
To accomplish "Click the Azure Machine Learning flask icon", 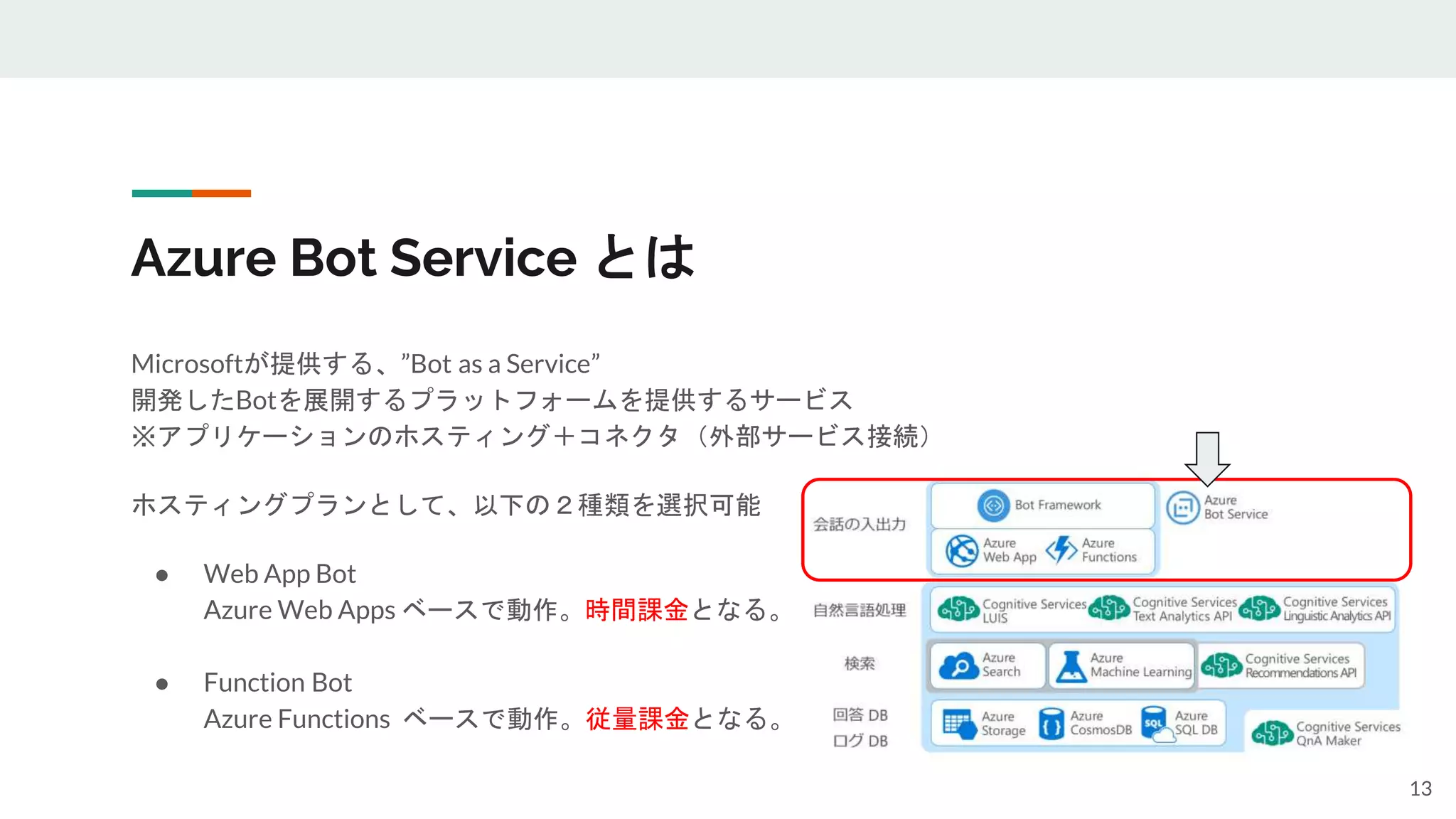I will click(x=1071, y=666).
